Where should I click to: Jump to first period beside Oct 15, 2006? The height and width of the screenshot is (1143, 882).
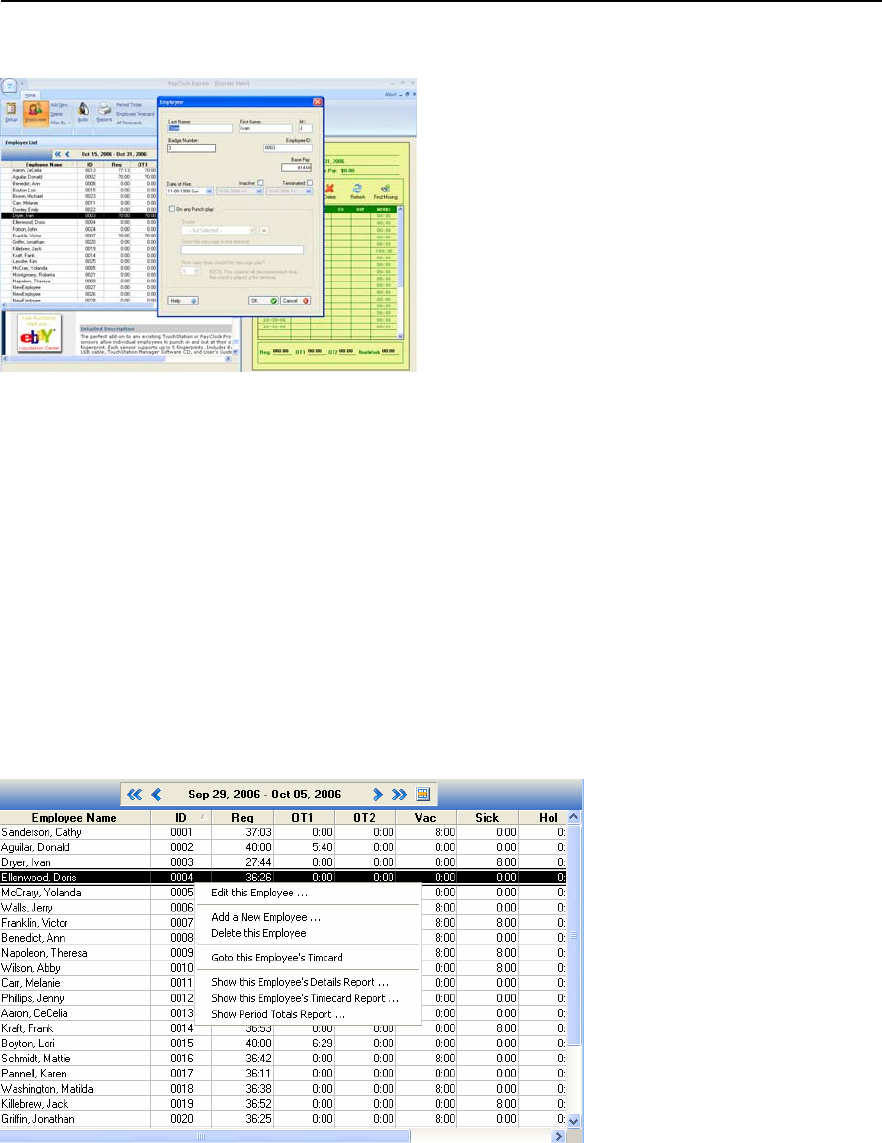(x=58, y=155)
